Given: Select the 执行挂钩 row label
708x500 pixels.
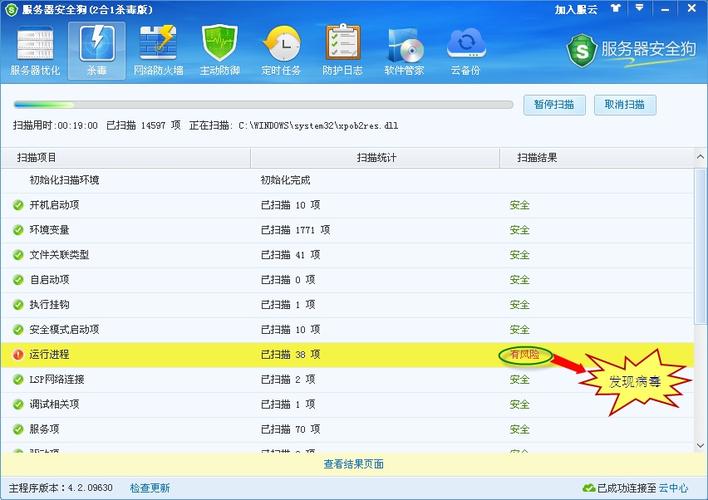Looking at the screenshot, I should [x=49, y=304].
